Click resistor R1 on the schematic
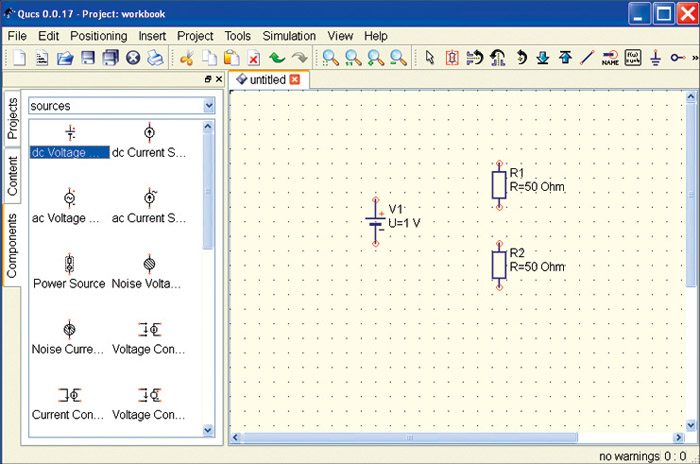Viewport: 700px width, 464px height. pyautogui.click(x=498, y=185)
